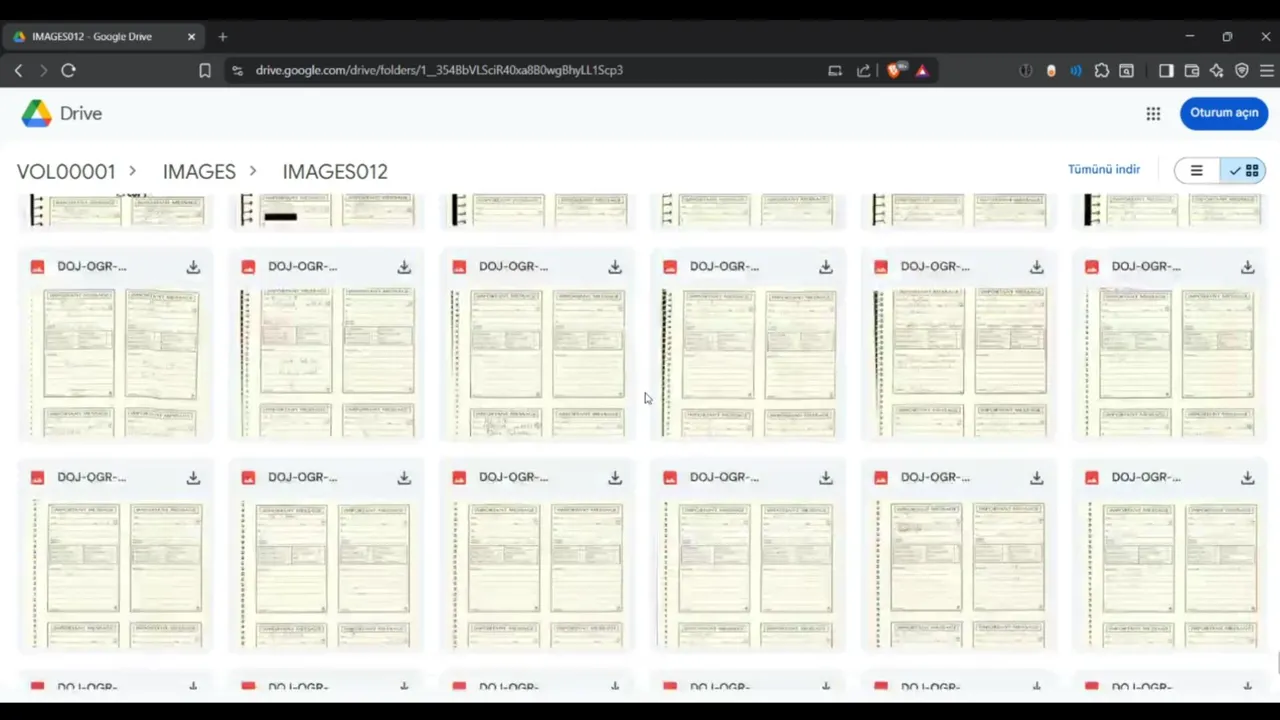Open Brave VPN shield icon

point(1242,70)
